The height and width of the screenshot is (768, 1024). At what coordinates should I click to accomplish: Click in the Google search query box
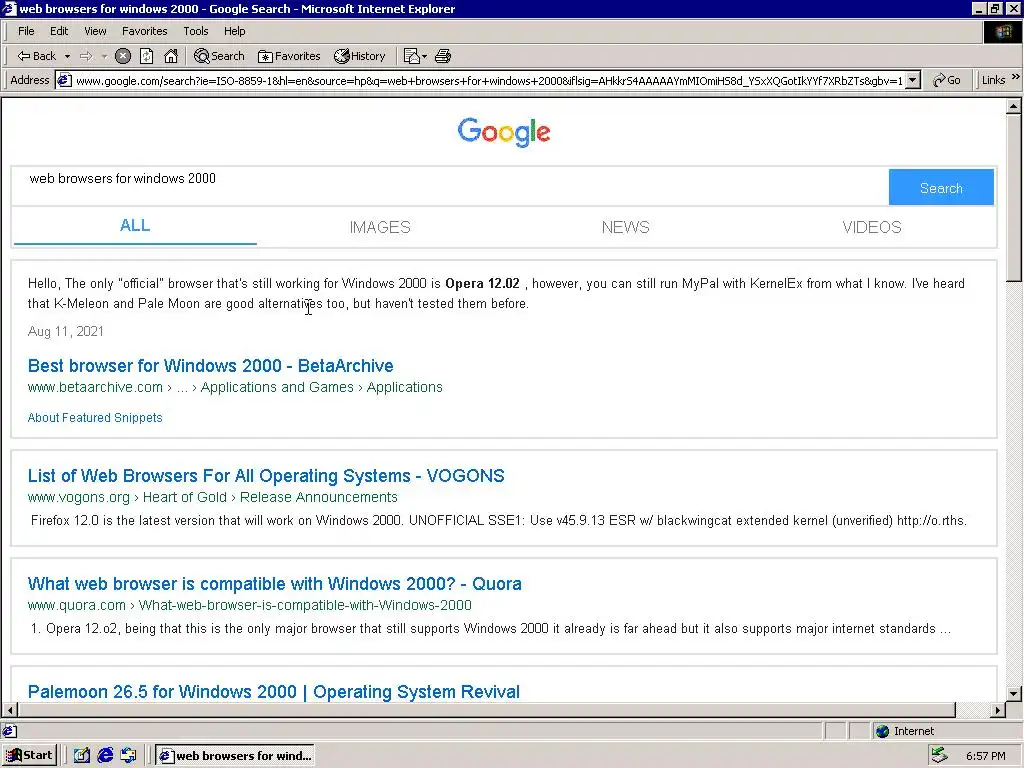point(451,186)
